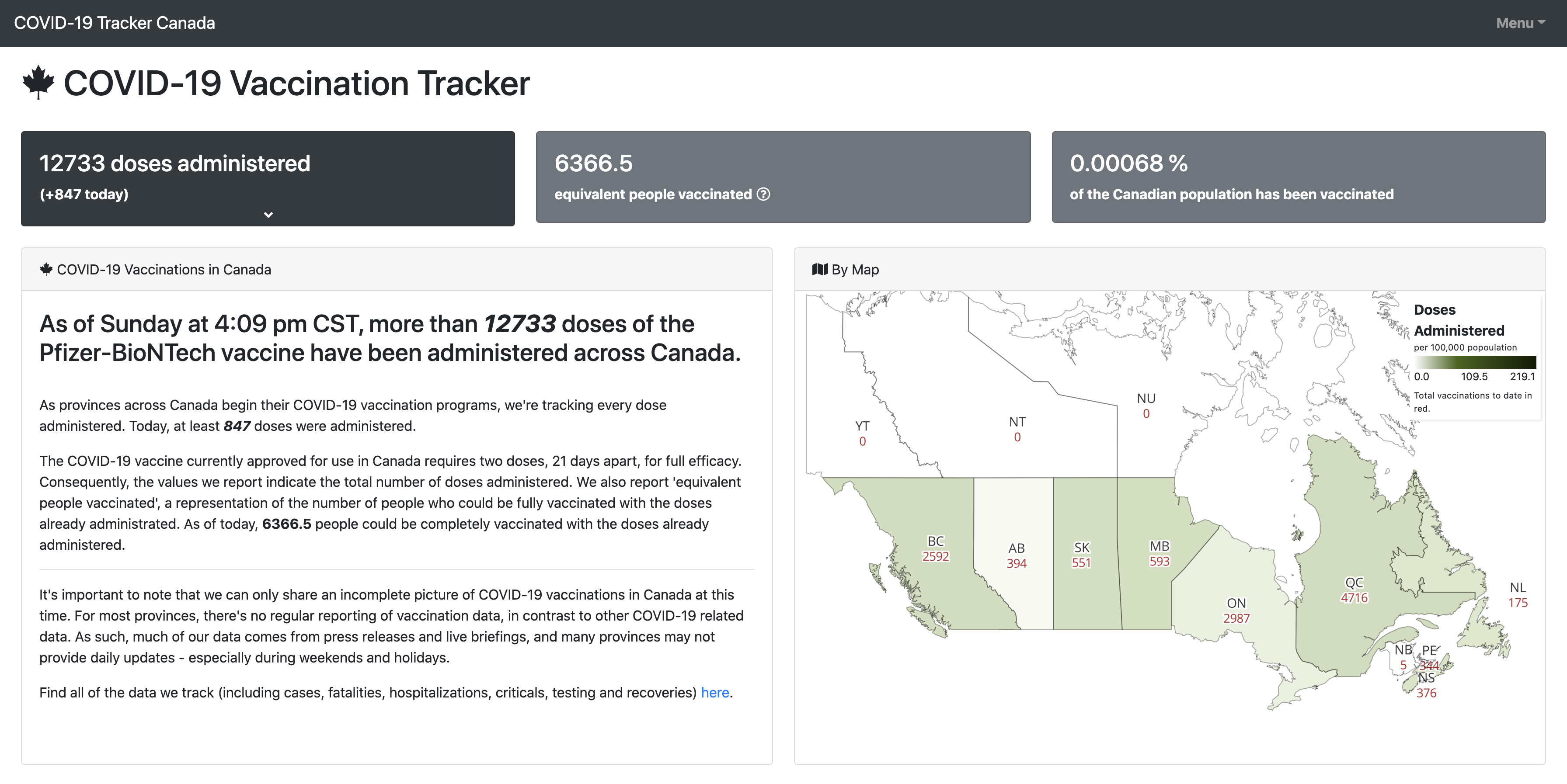Screen dimensions: 1567x784
Task: Select the 0.00068 % population vaccinated card
Action: (x=1298, y=177)
